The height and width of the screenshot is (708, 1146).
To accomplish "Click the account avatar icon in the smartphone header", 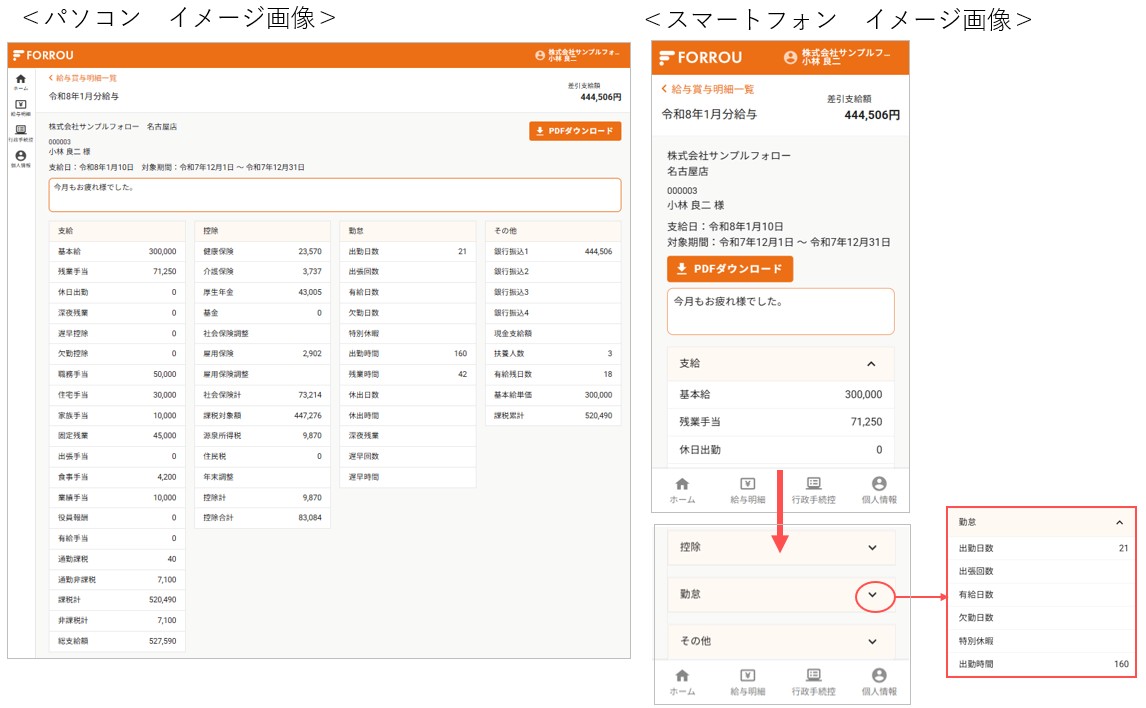I will 791,58.
